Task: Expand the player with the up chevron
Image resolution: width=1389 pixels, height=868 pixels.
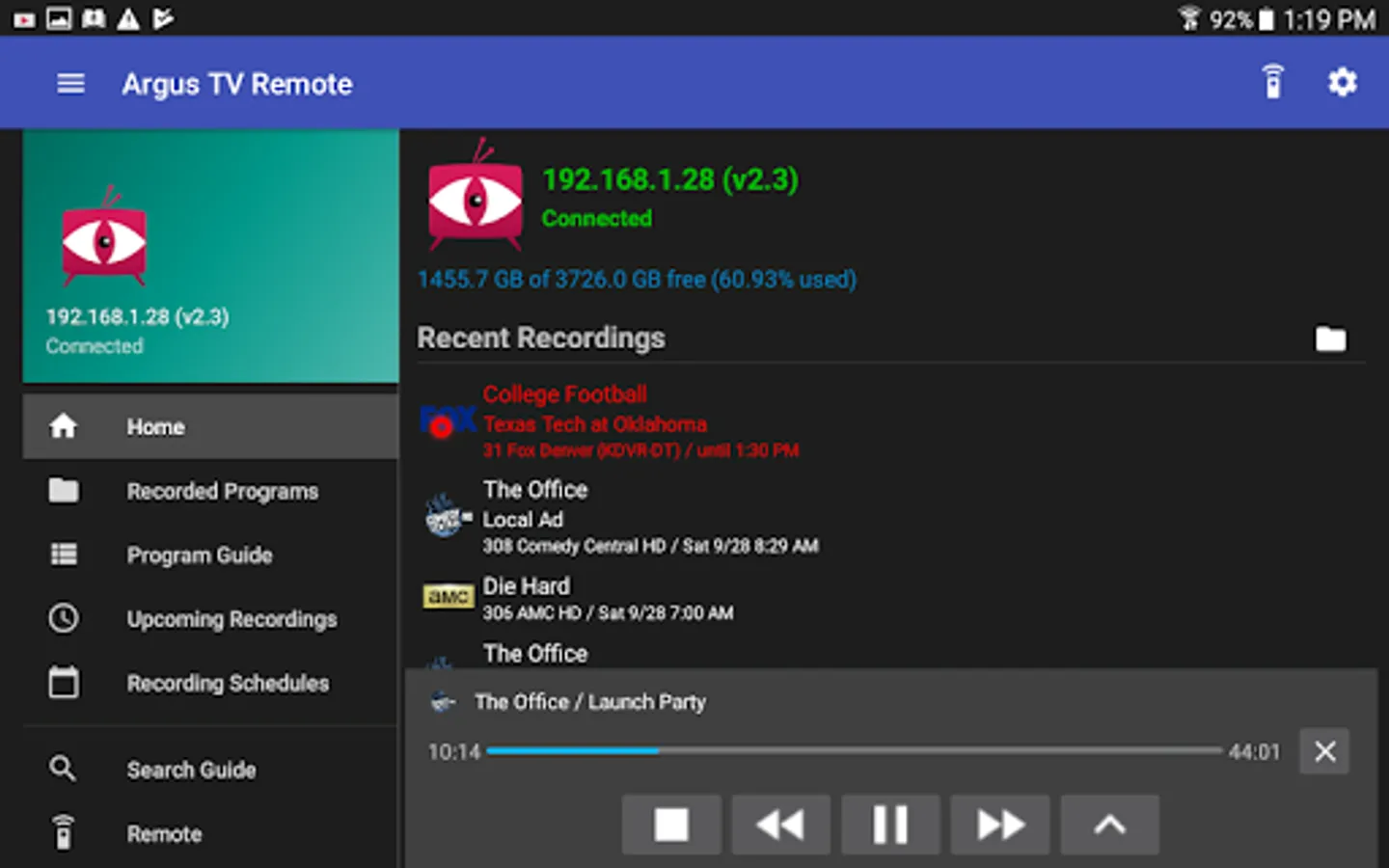Action: [1110, 825]
